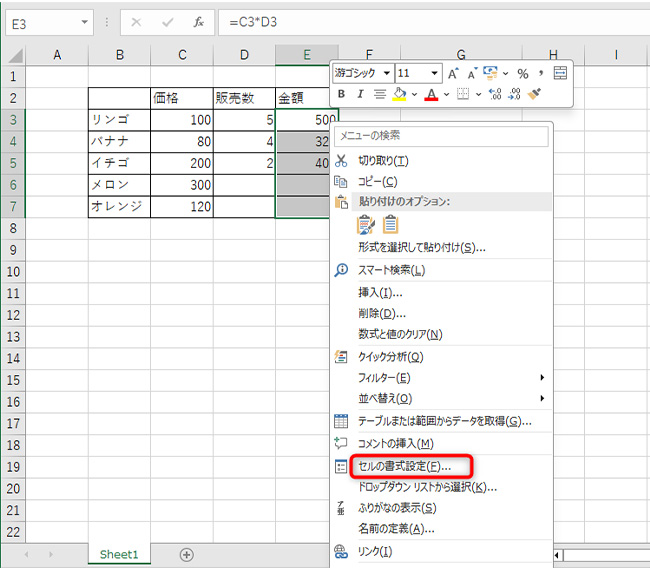Click the yellow fill color button
The height and width of the screenshot is (570, 650).
point(400,94)
